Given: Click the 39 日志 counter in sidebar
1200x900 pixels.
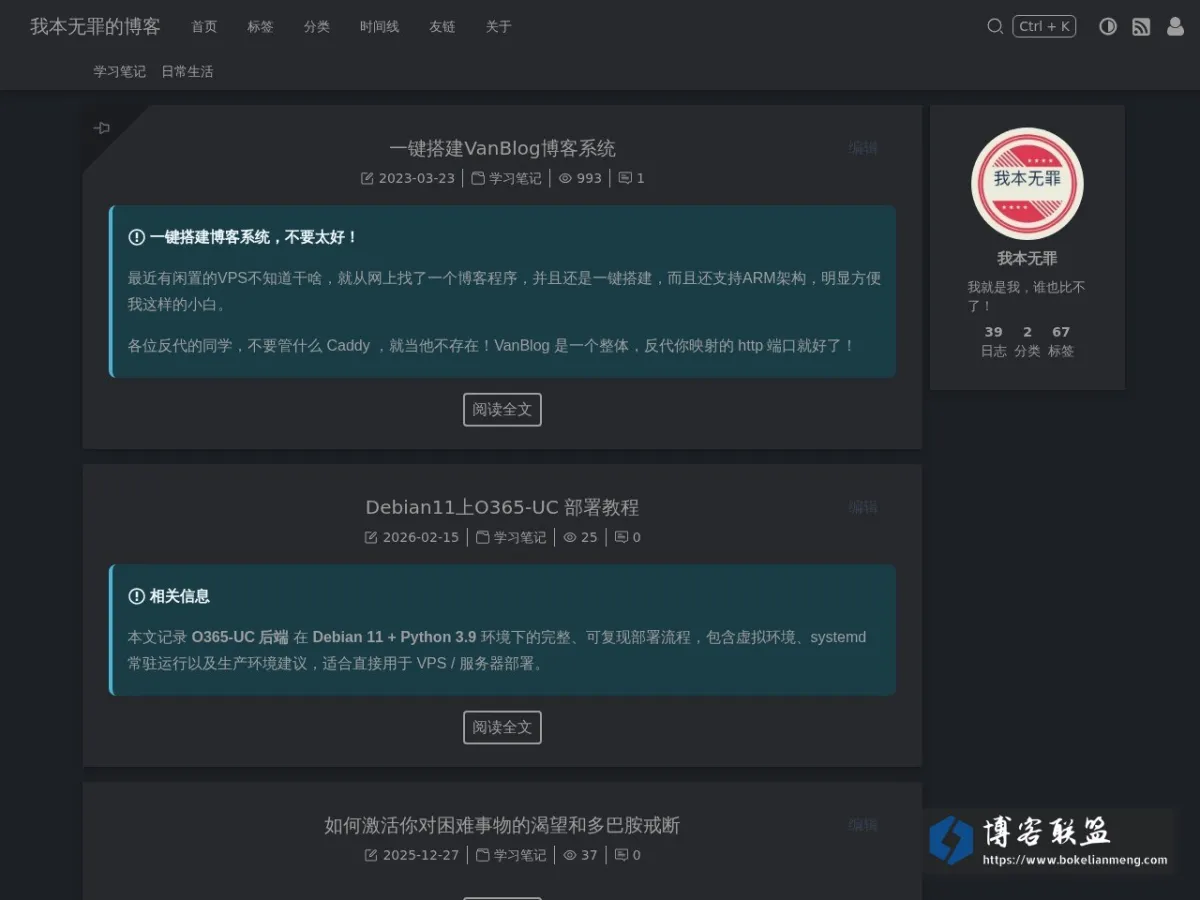Looking at the screenshot, I should pos(993,341).
